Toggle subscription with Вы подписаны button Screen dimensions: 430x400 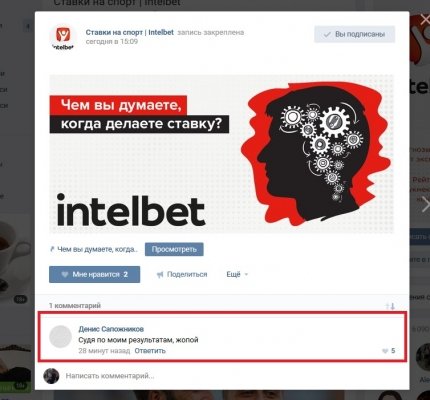tap(354, 34)
